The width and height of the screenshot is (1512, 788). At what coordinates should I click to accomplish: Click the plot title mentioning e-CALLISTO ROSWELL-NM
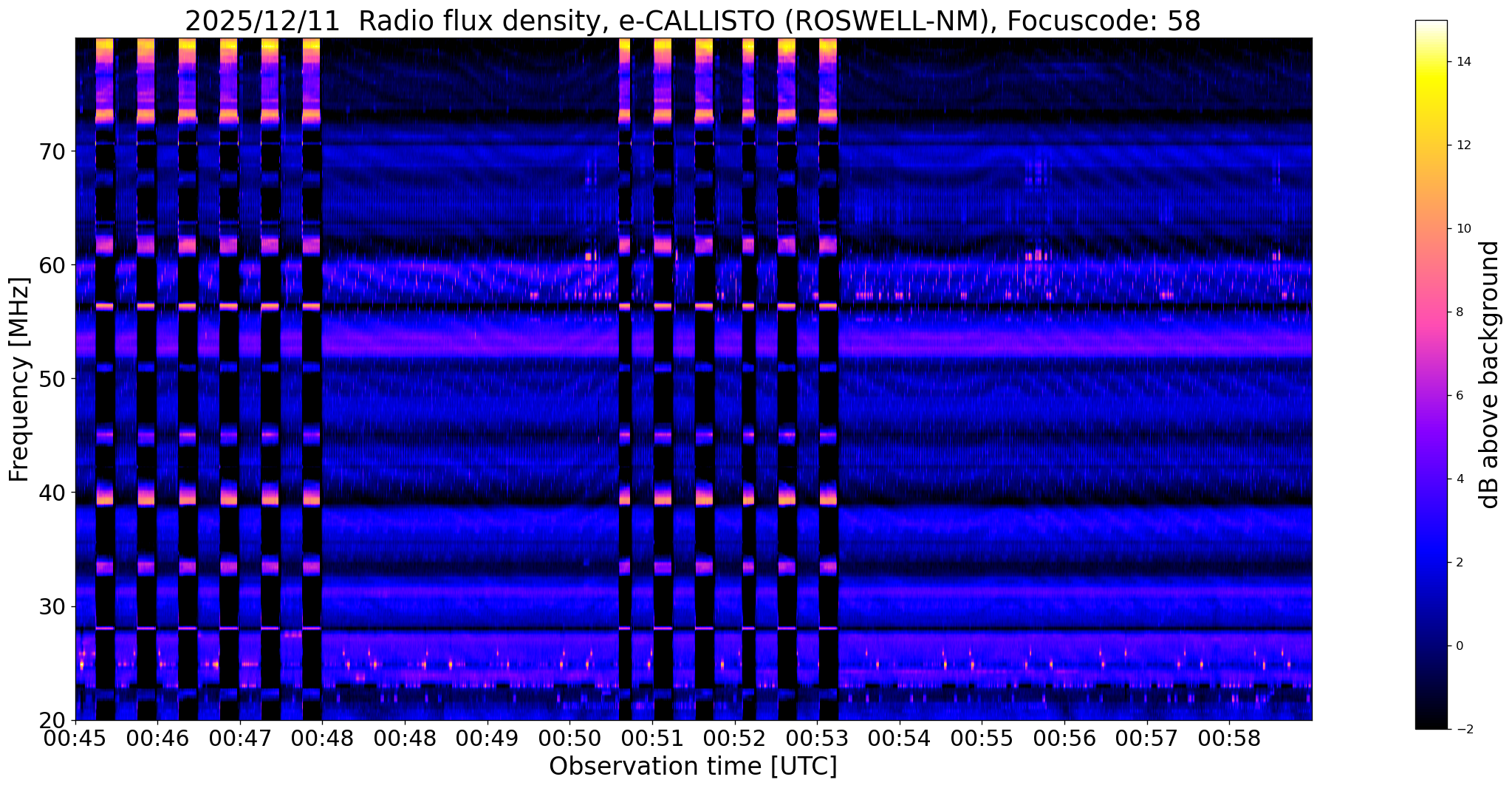[693, 21]
